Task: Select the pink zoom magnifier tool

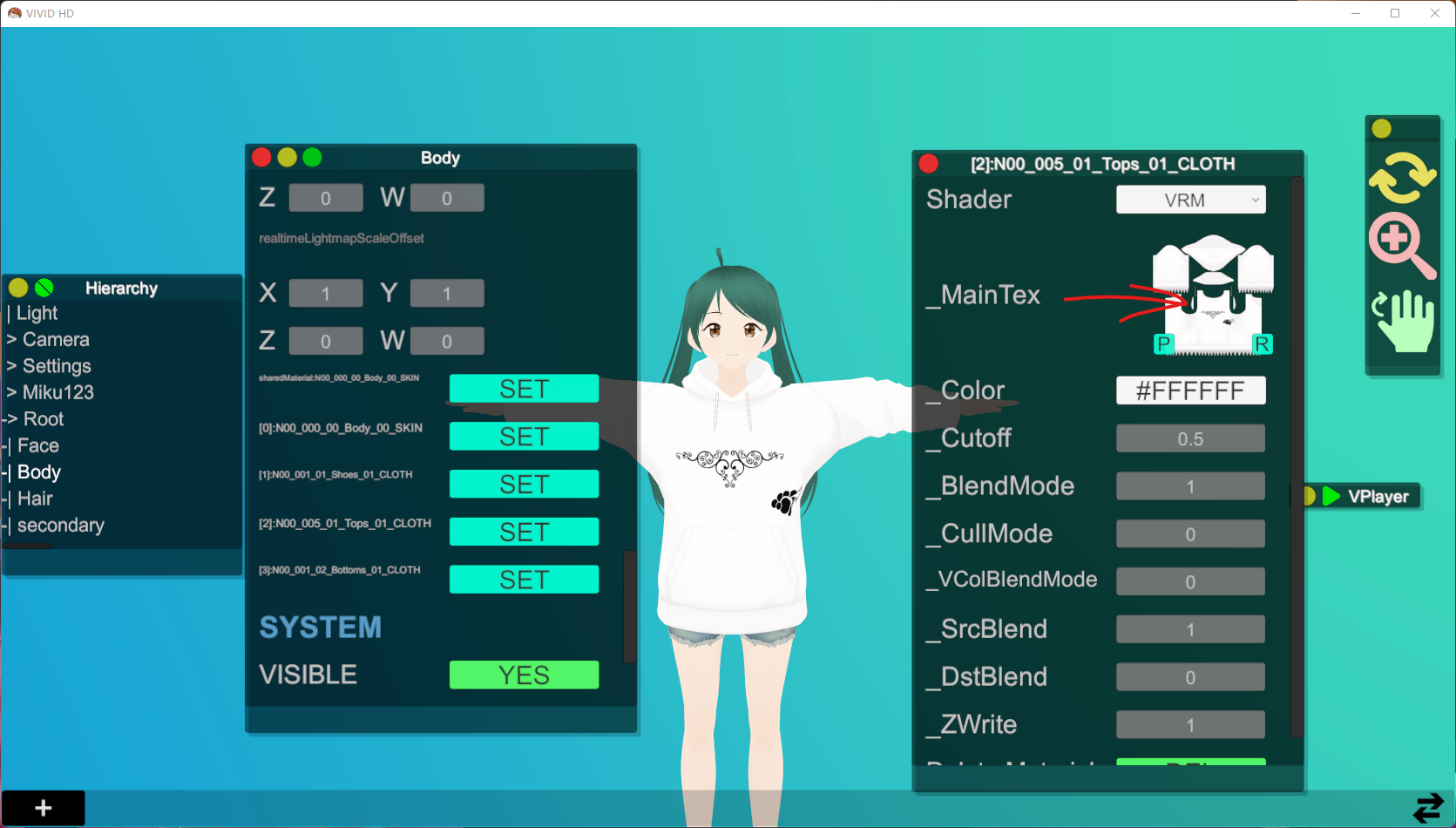Action: 1402,245
